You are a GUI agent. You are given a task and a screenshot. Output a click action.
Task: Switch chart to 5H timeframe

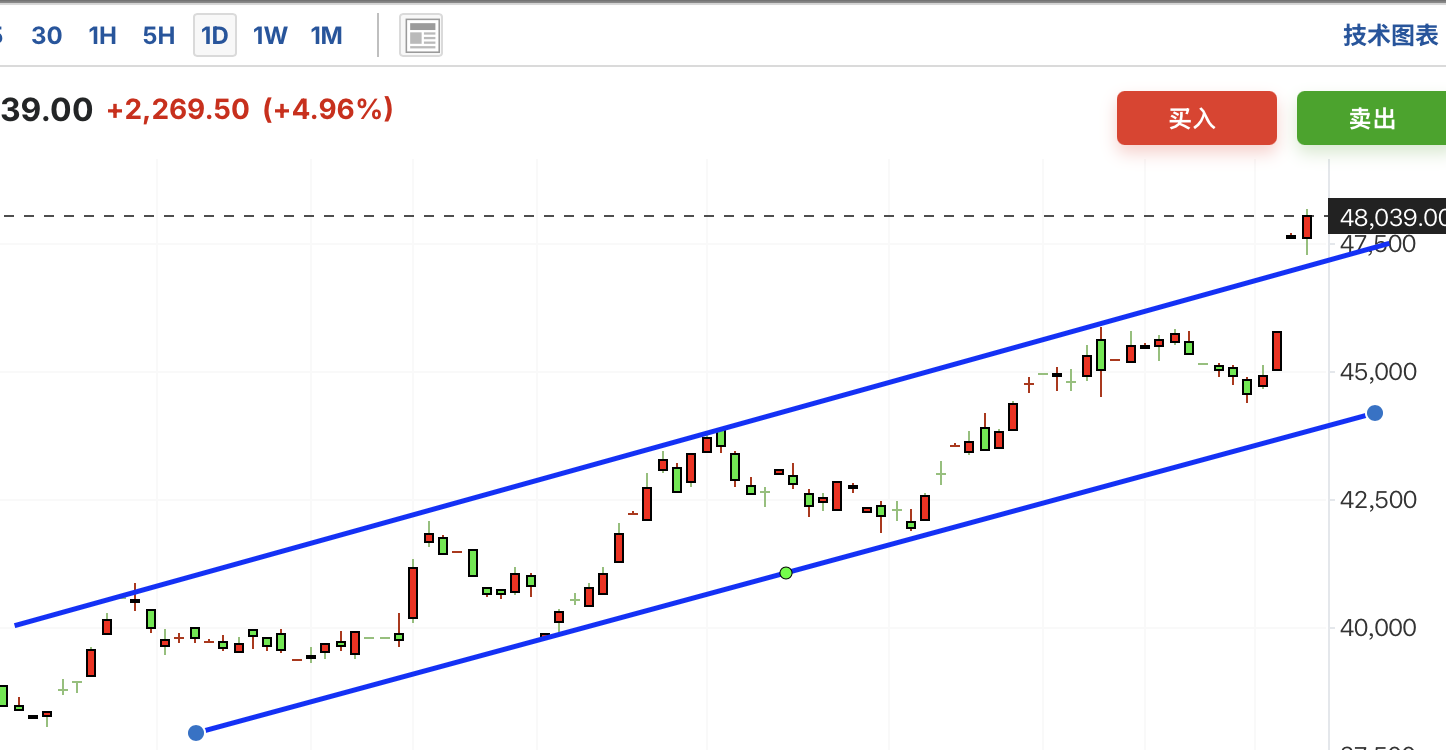point(159,36)
